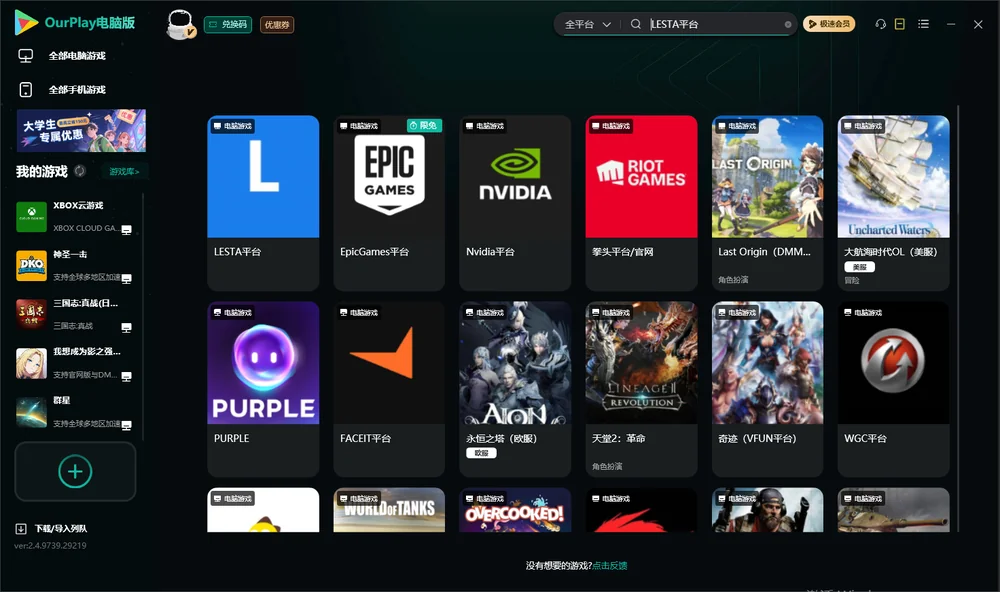The image size is (1000, 592).
Task: Click the yellow square icon in the title bar
Action: tap(900, 24)
